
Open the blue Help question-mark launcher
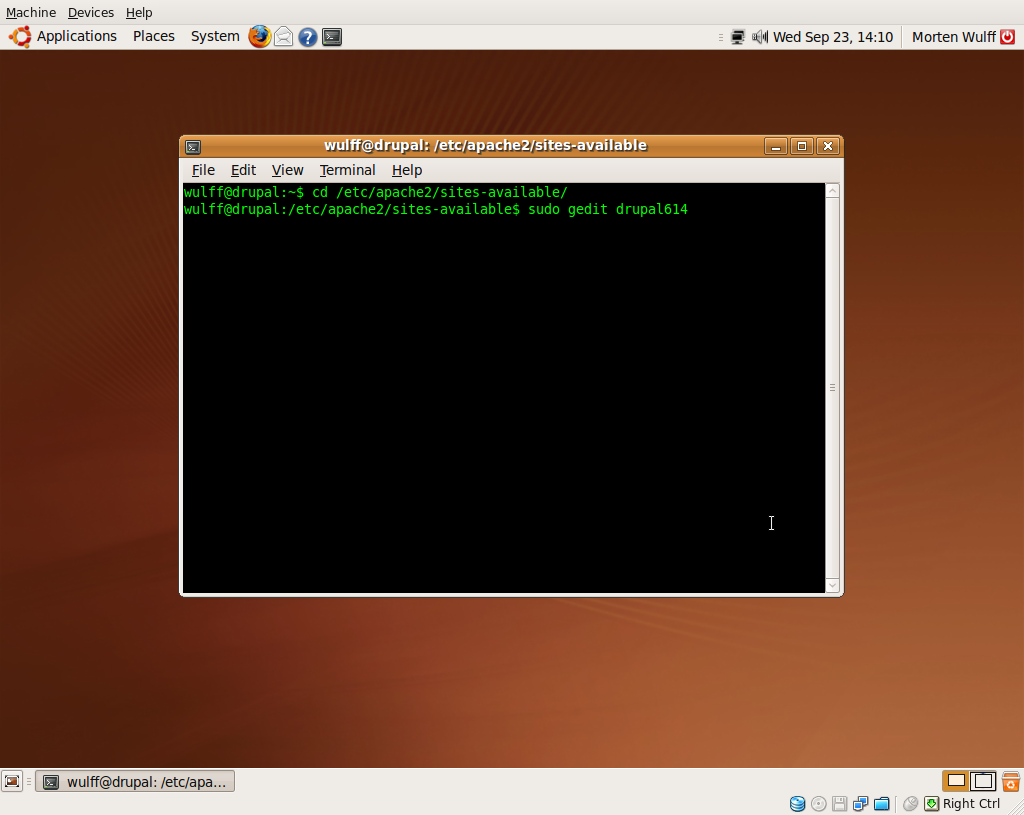point(308,37)
